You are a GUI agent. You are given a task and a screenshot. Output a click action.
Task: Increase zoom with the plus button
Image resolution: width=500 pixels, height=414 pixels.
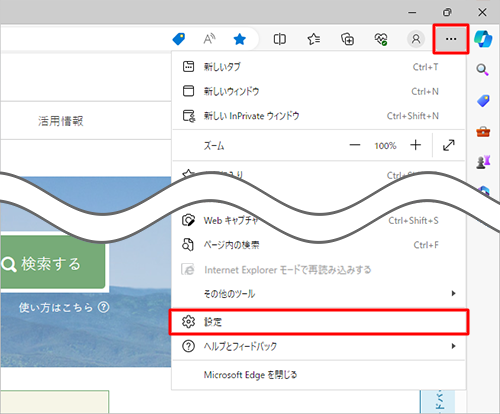tap(415, 145)
